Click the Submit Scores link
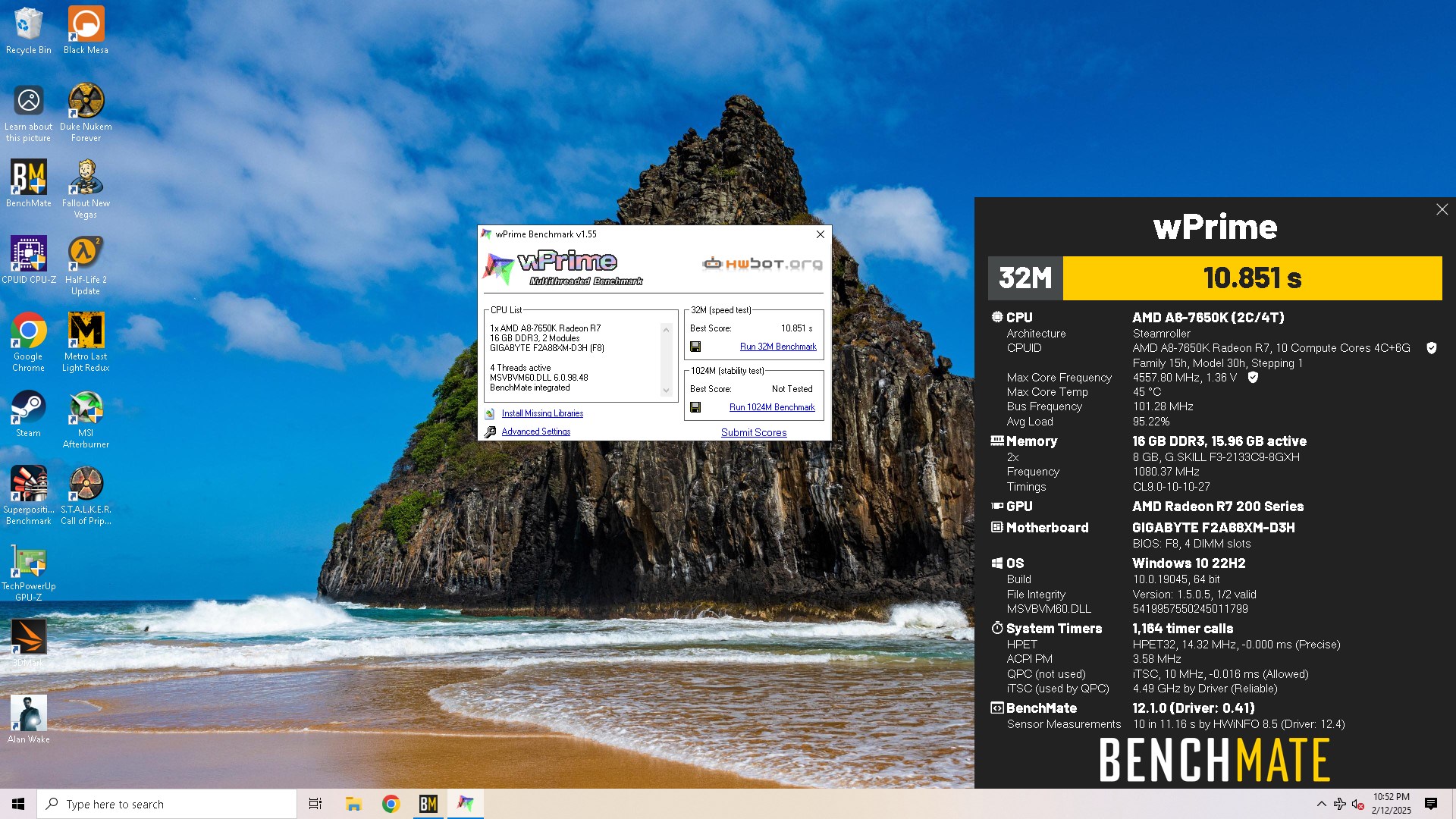The width and height of the screenshot is (1456, 819). 754,432
